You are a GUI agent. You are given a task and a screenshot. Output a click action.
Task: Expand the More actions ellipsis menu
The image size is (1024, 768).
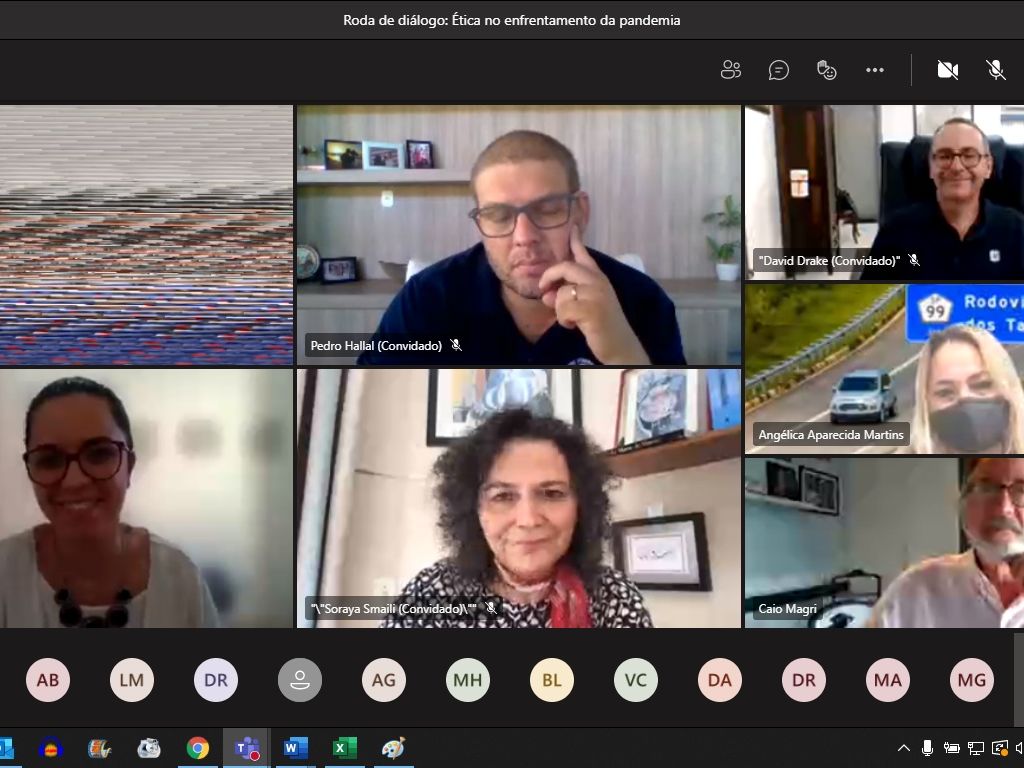pos(875,70)
